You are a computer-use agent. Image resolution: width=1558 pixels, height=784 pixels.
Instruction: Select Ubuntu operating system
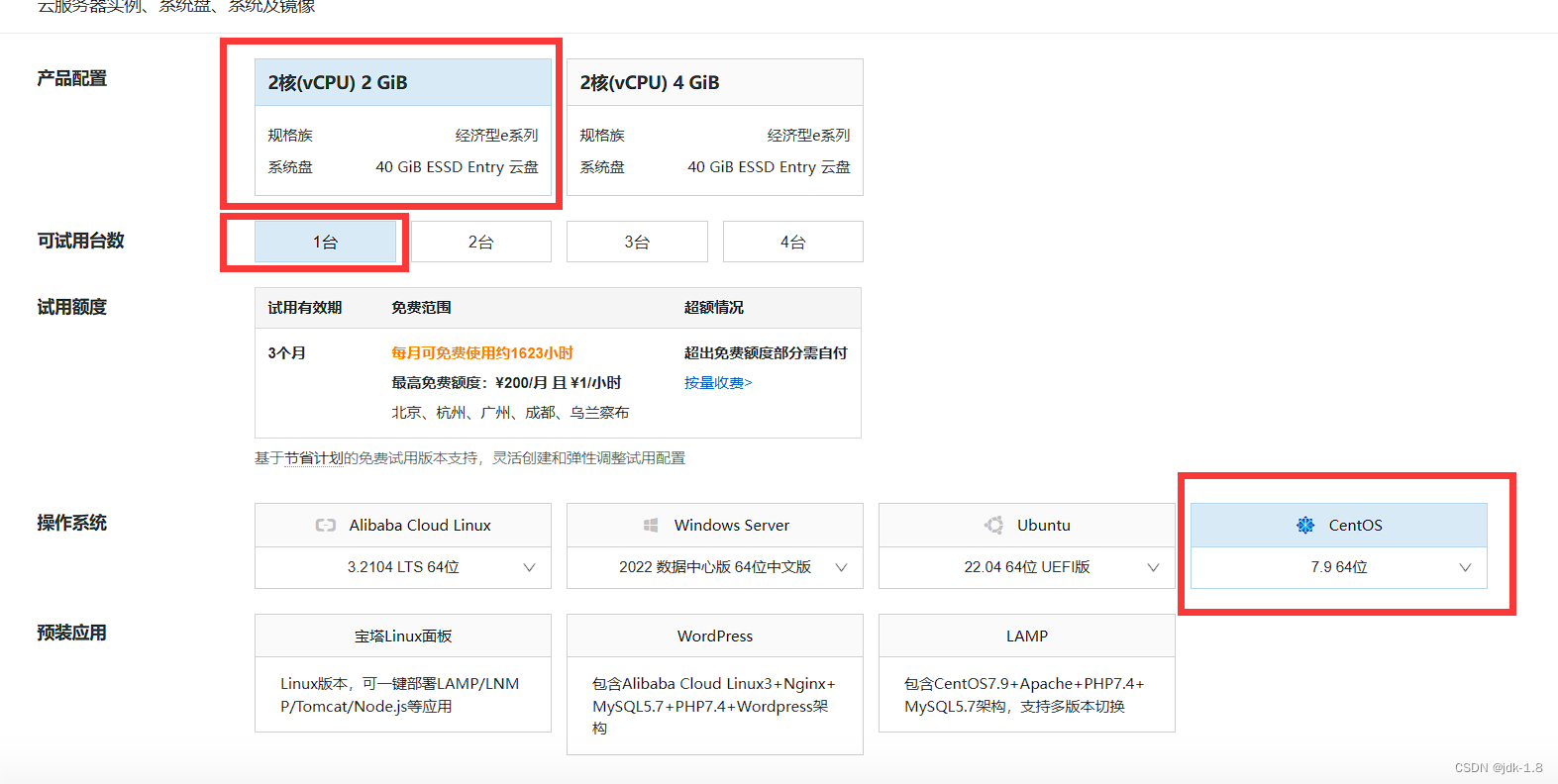(1026, 526)
